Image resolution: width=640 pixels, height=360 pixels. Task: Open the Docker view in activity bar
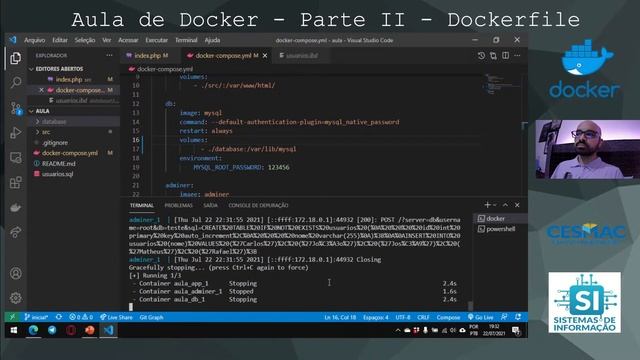[16, 207]
